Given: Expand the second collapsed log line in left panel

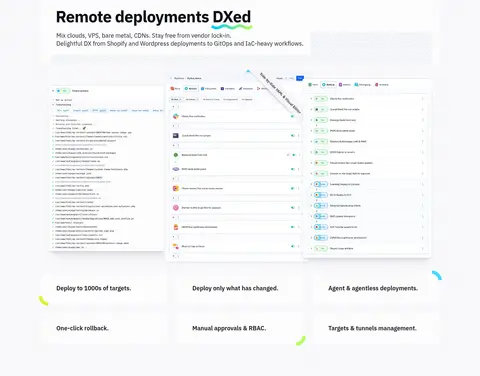Looking at the screenshot, I should point(53,105).
